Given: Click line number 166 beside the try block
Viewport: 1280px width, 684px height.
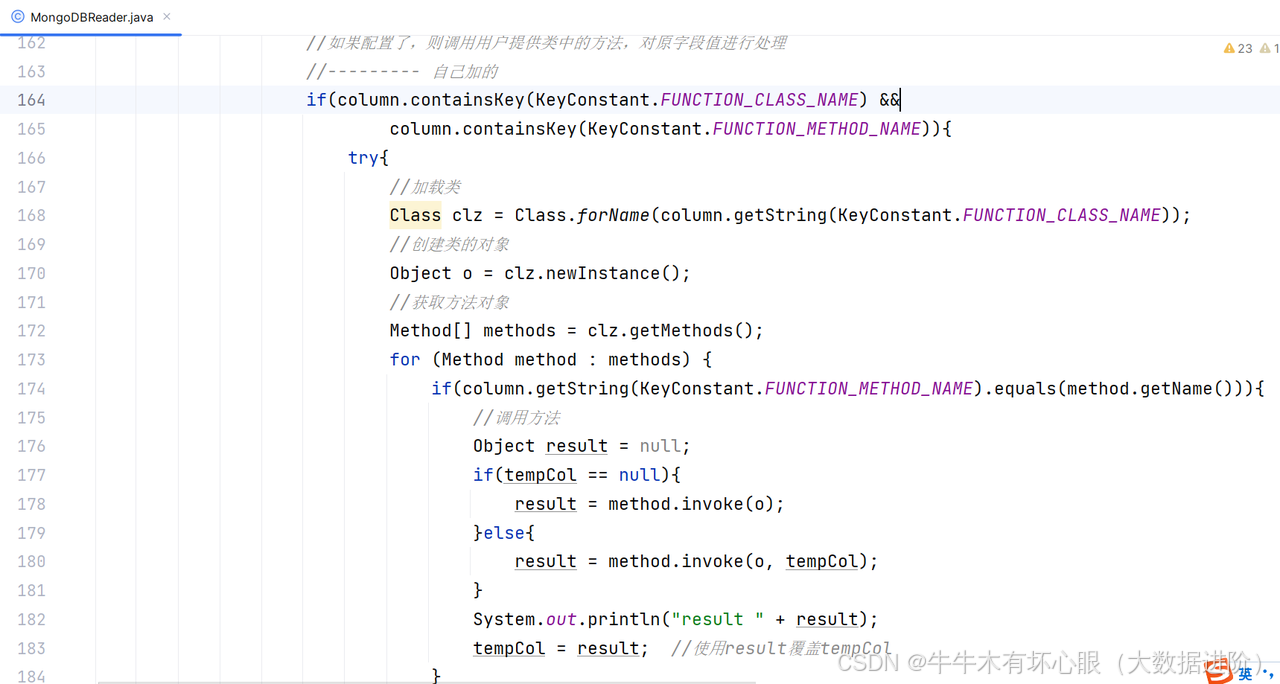Looking at the screenshot, I should coord(32,158).
